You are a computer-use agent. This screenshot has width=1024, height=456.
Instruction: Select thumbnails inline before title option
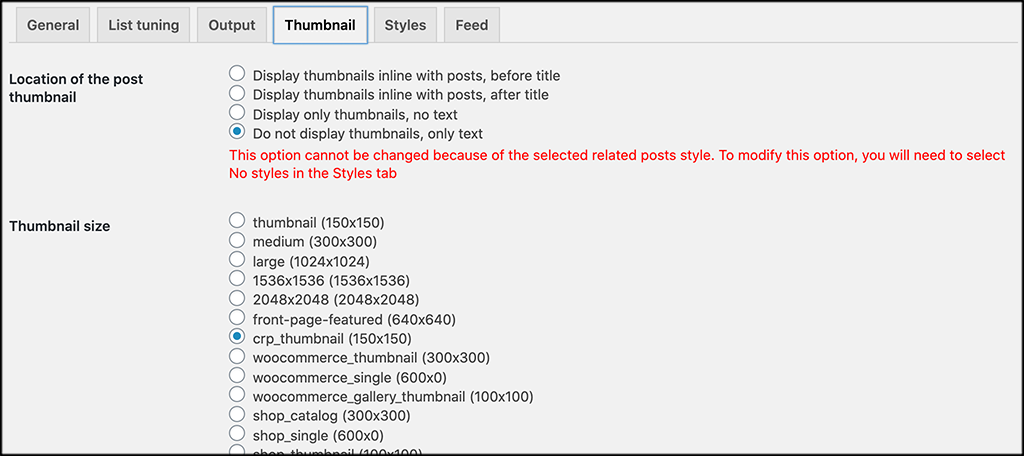point(237,74)
